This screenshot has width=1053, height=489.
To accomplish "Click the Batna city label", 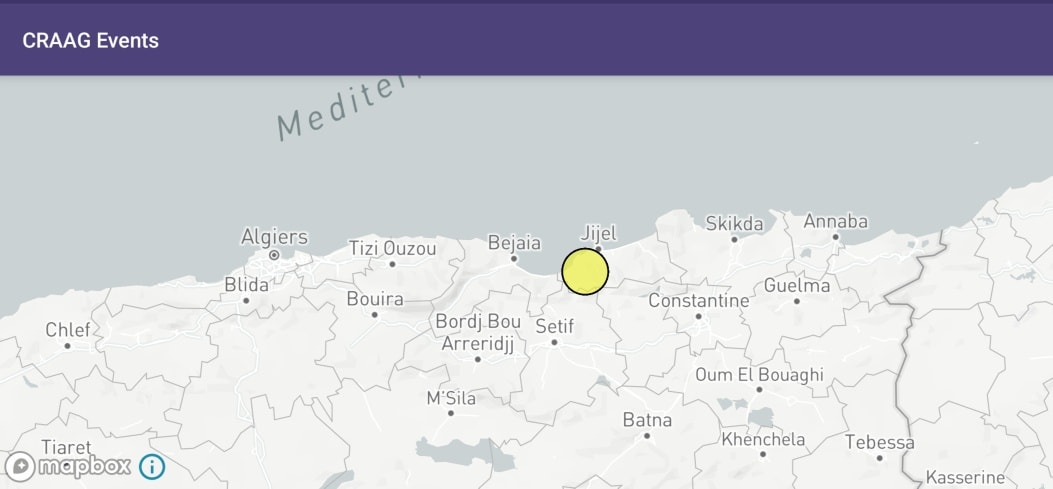I will coord(647,420).
